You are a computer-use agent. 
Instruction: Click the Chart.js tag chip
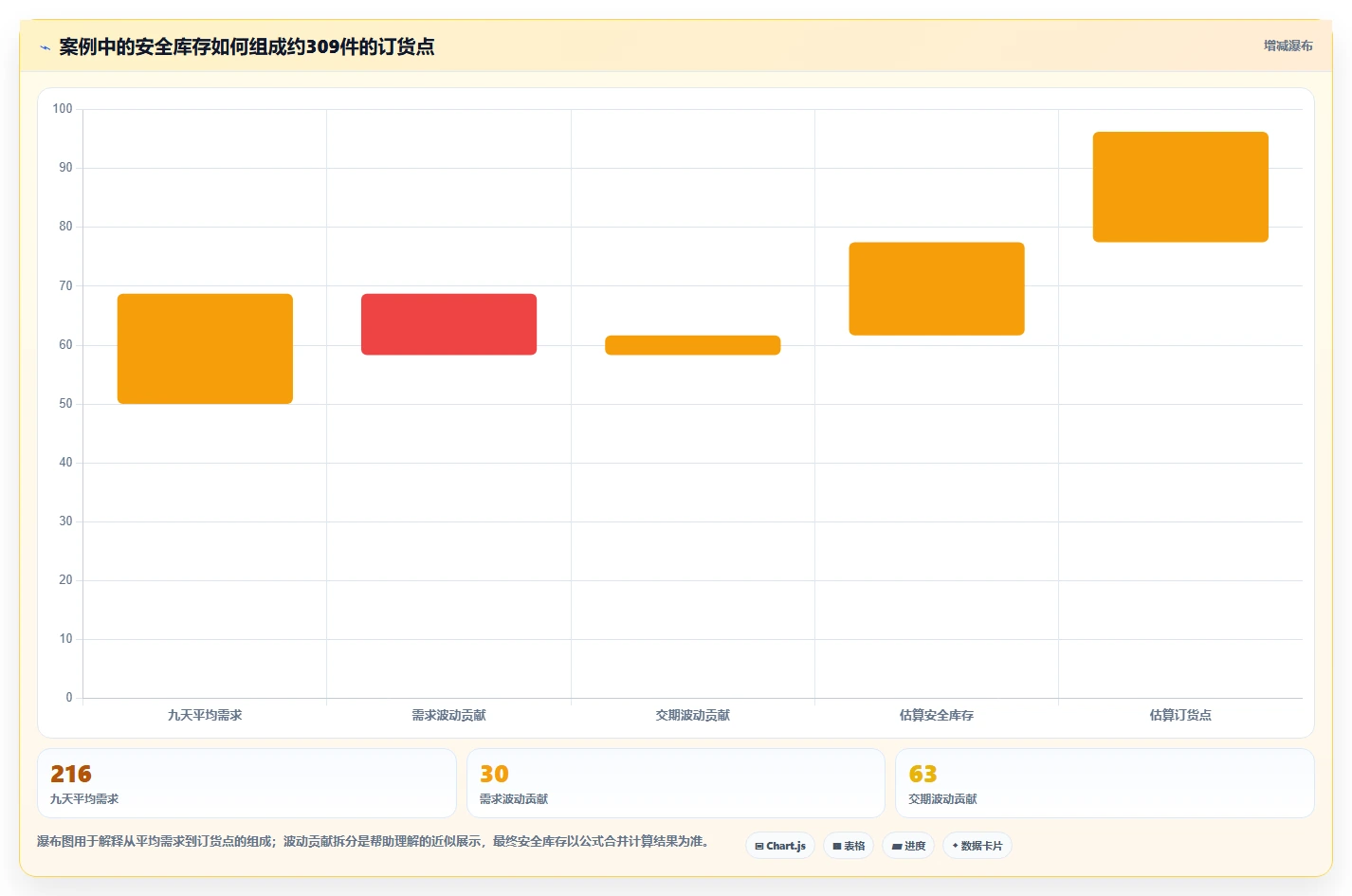(780, 846)
